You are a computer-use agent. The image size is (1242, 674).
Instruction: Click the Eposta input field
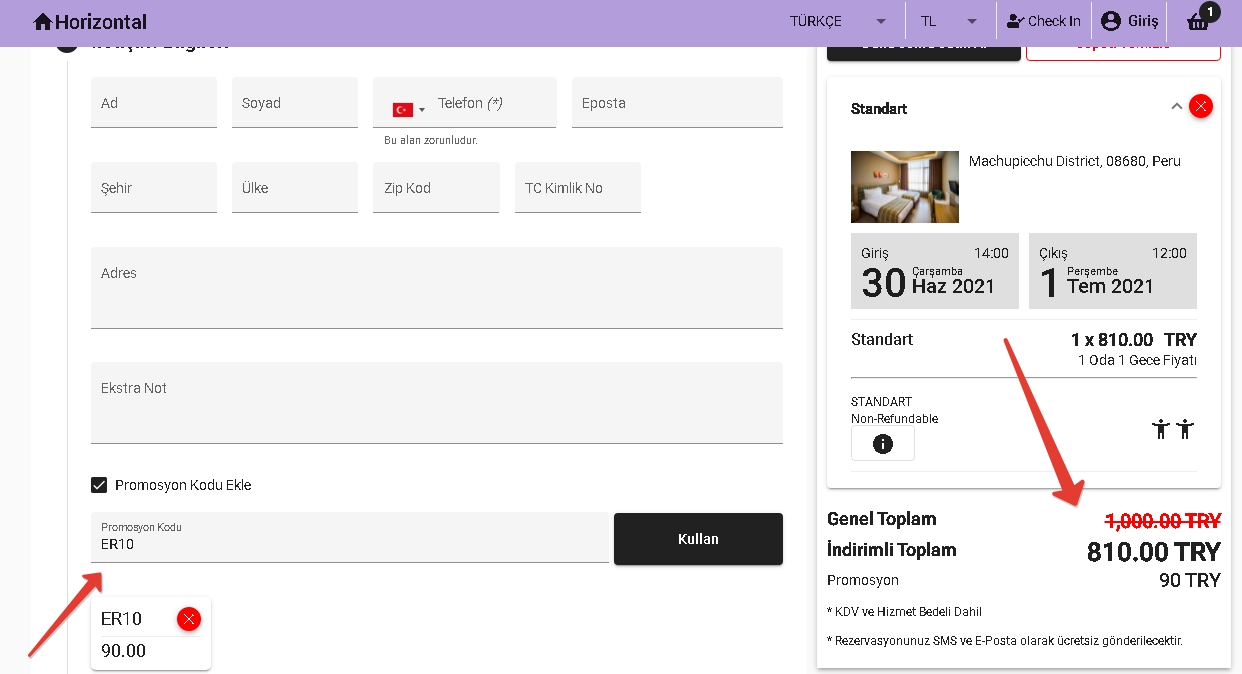pyautogui.click(x=676, y=103)
